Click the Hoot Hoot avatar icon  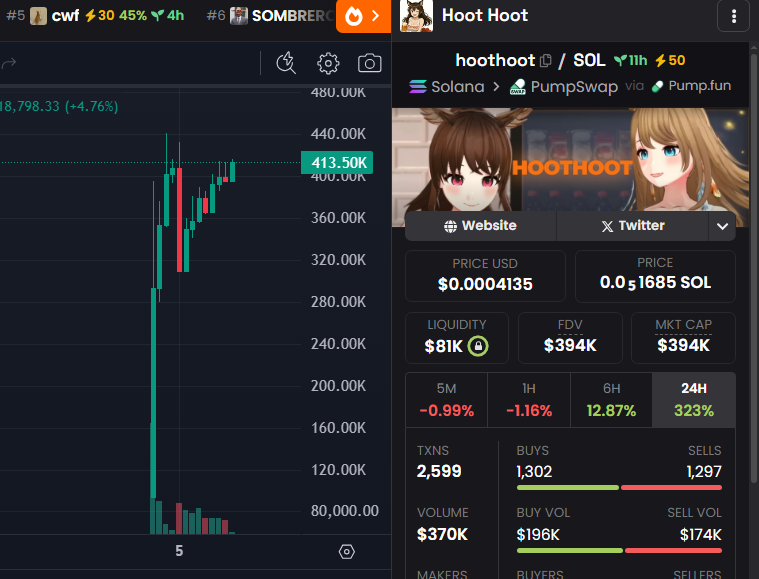coord(416,16)
